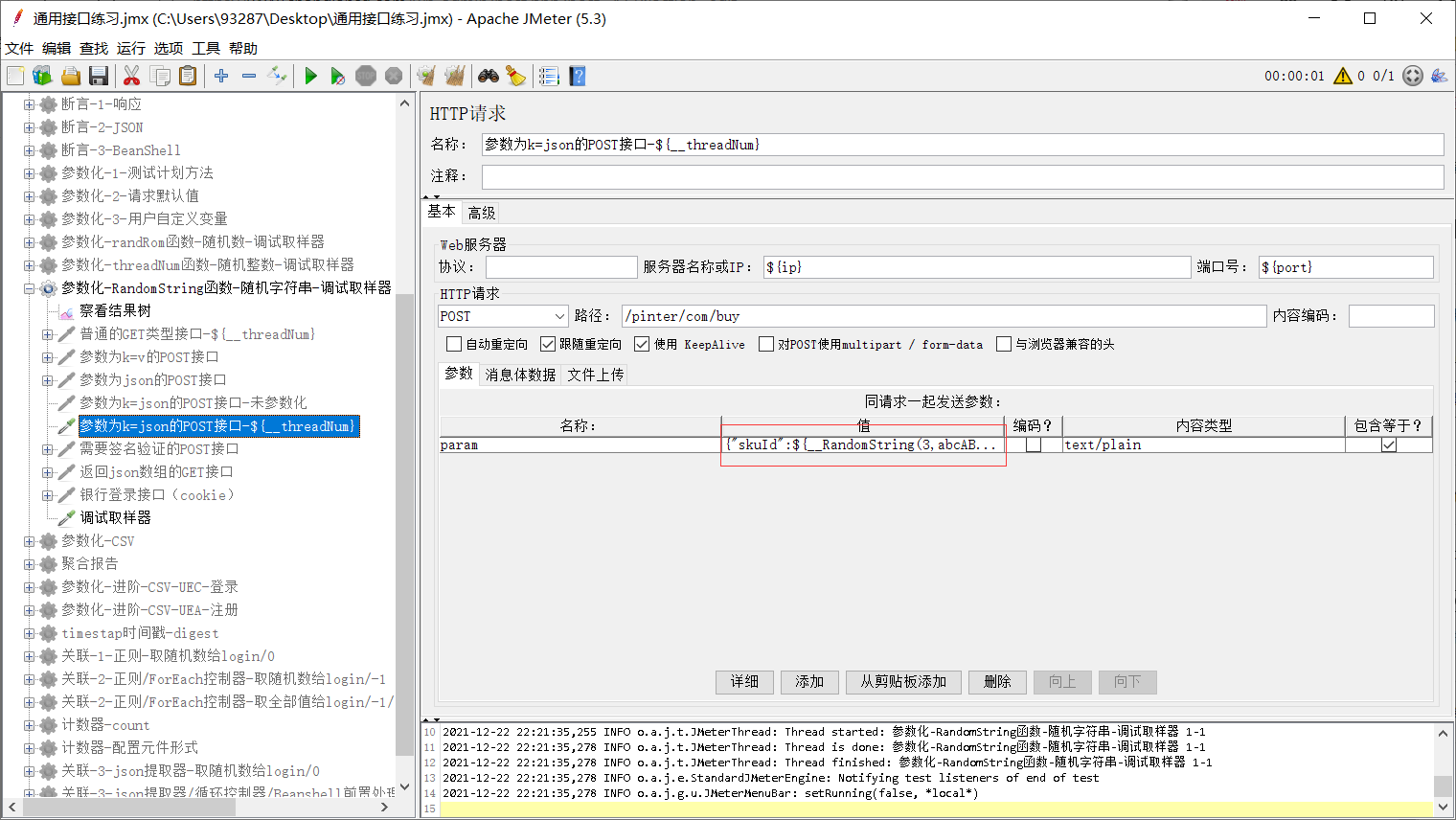Open the Help book icon
1456x820 pixels.
(x=577, y=76)
